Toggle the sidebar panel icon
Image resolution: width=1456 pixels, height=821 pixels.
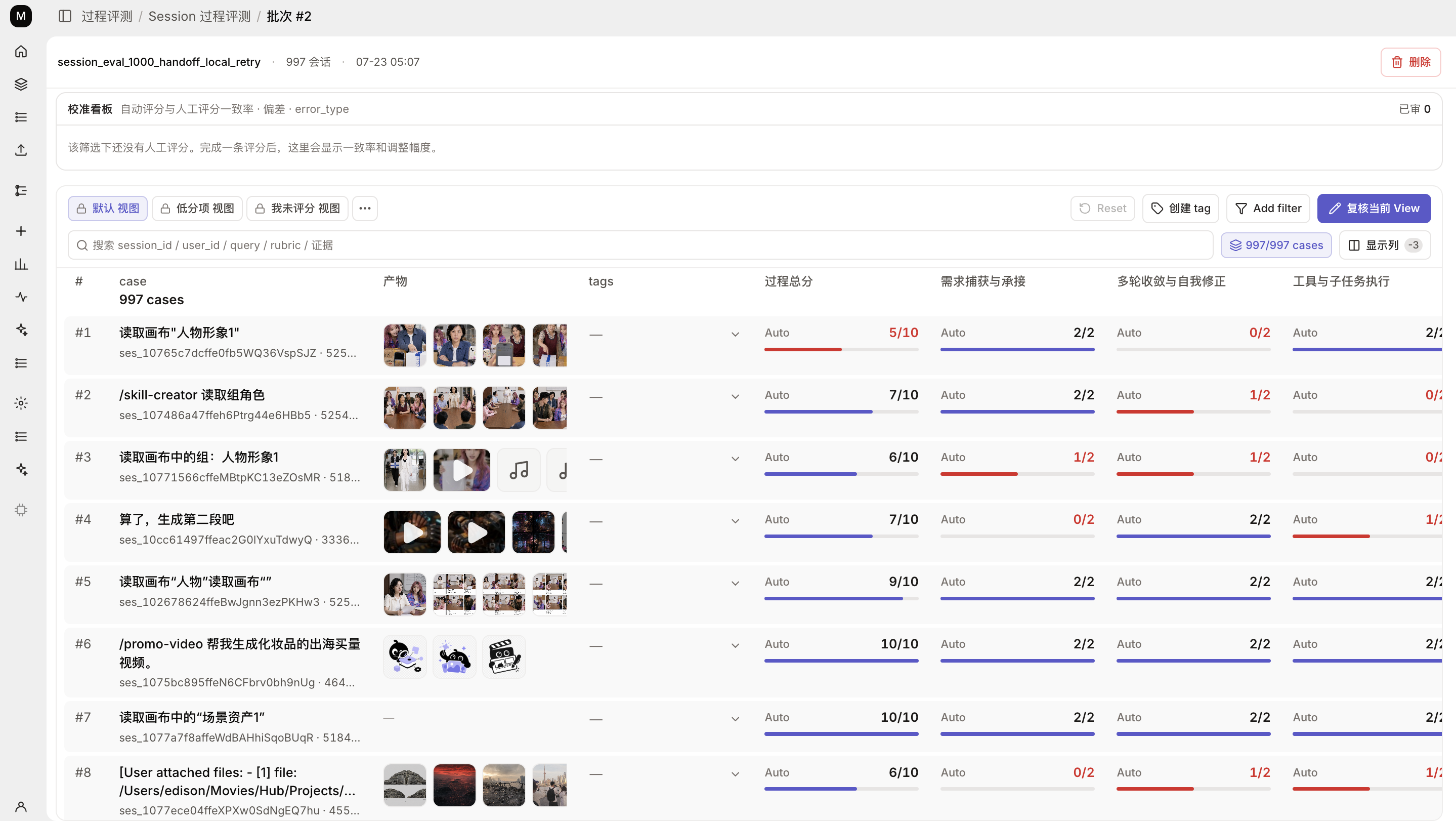[65, 16]
